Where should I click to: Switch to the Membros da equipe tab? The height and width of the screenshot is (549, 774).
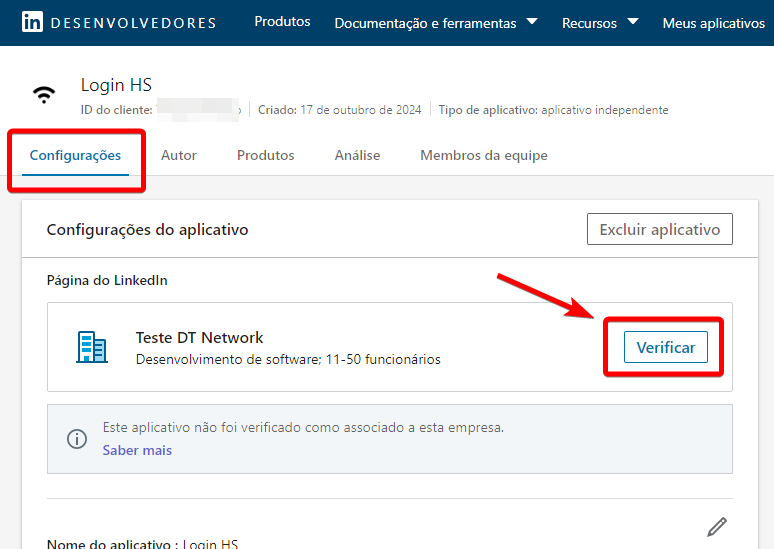tap(483, 156)
